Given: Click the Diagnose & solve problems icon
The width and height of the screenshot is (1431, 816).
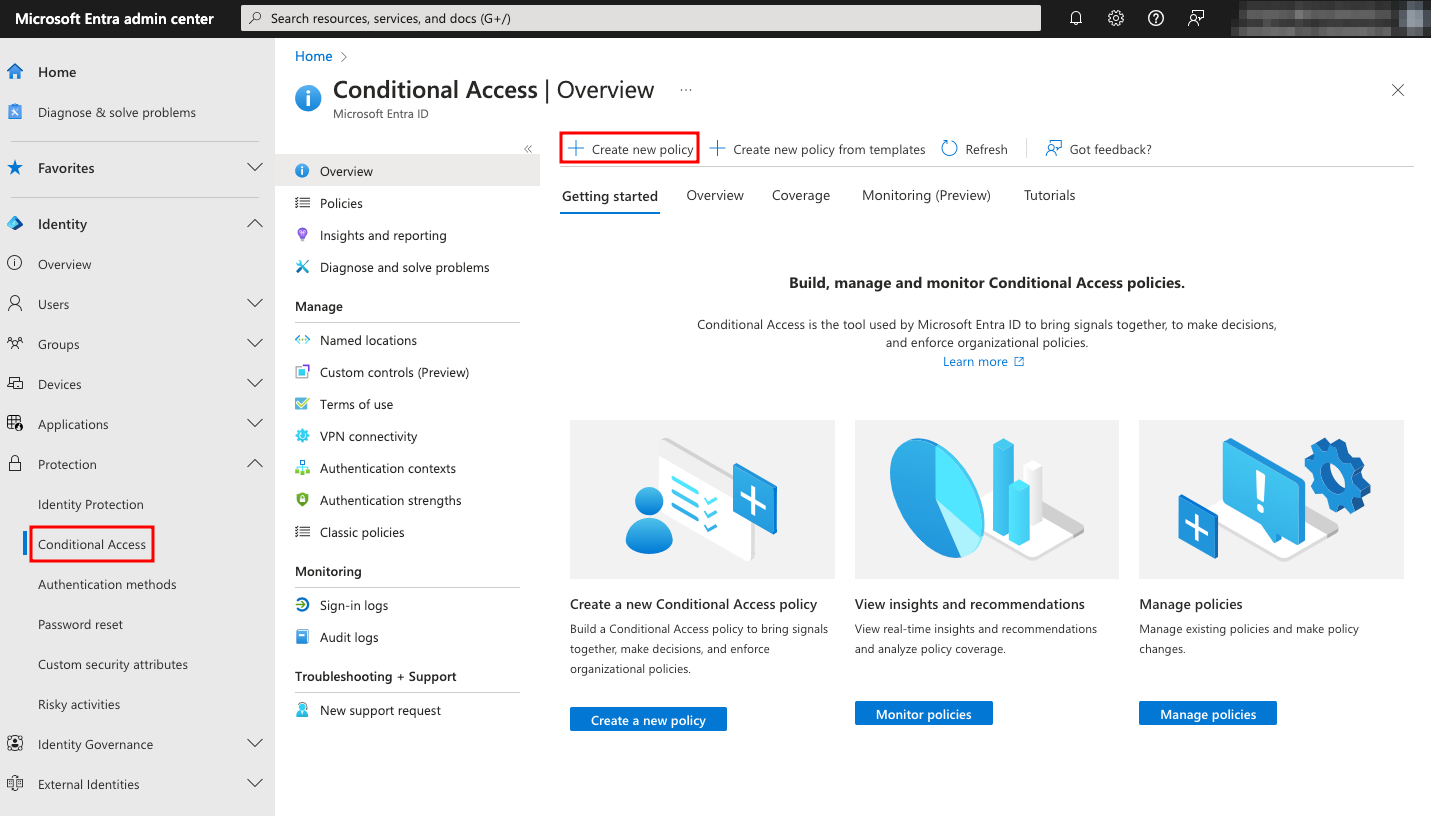Looking at the screenshot, I should click(15, 112).
